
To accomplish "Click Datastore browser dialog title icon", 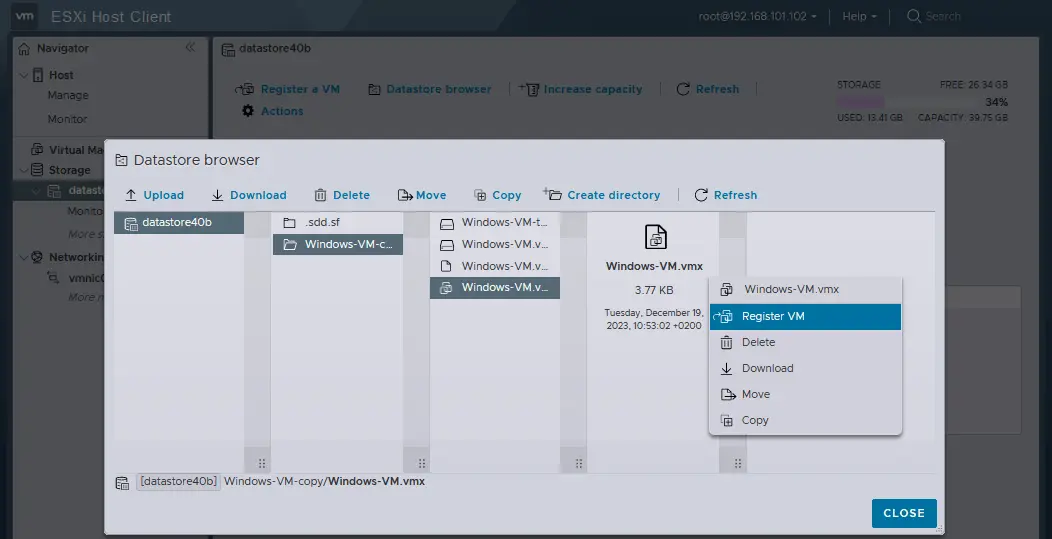I will pos(121,160).
